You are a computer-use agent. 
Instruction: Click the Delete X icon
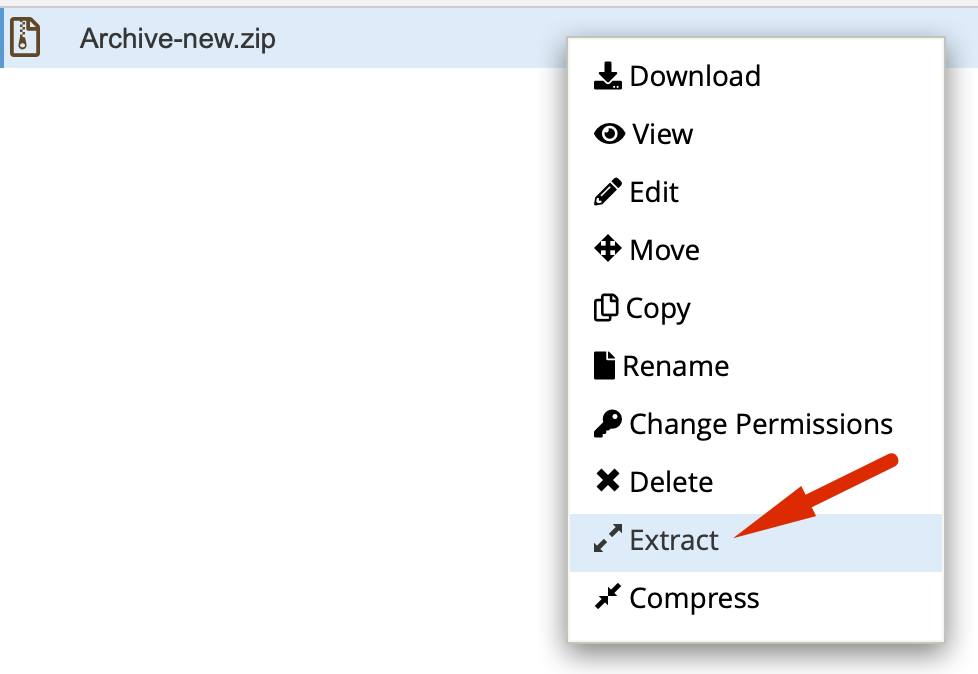coord(608,482)
